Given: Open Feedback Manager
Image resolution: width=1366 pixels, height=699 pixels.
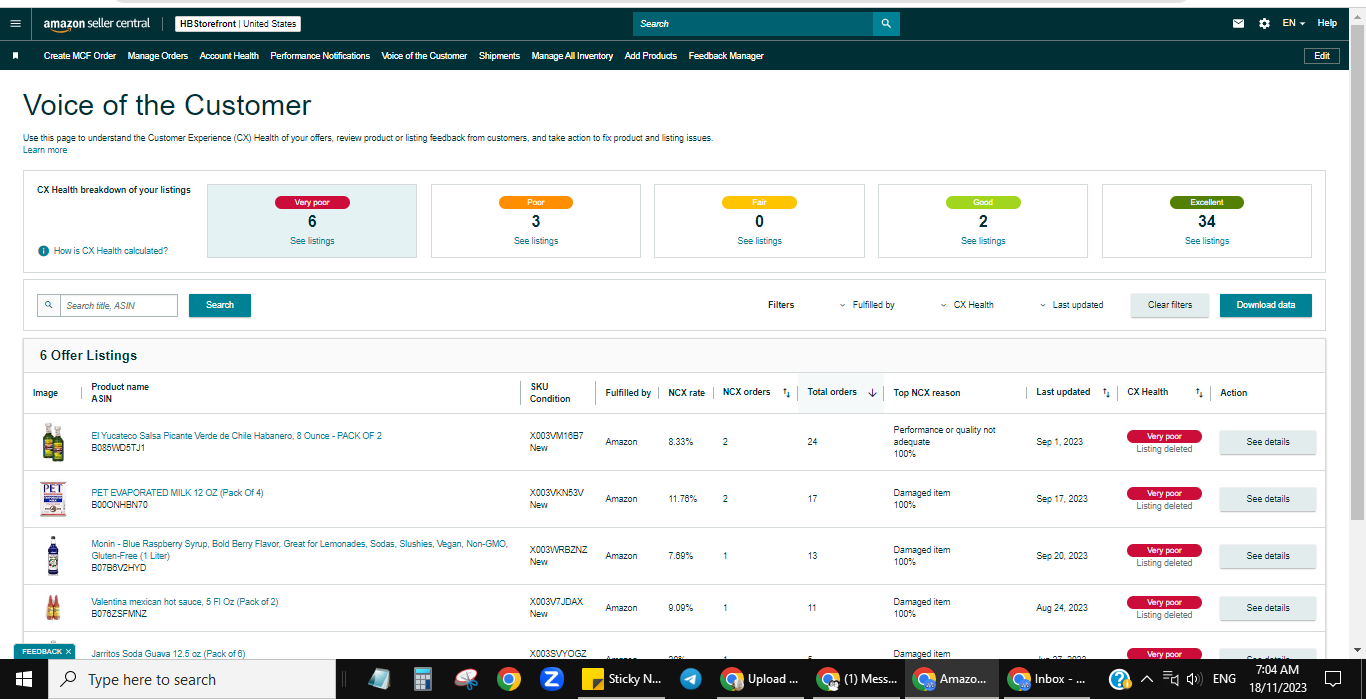Looking at the screenshot, I should tap(726, 56).
